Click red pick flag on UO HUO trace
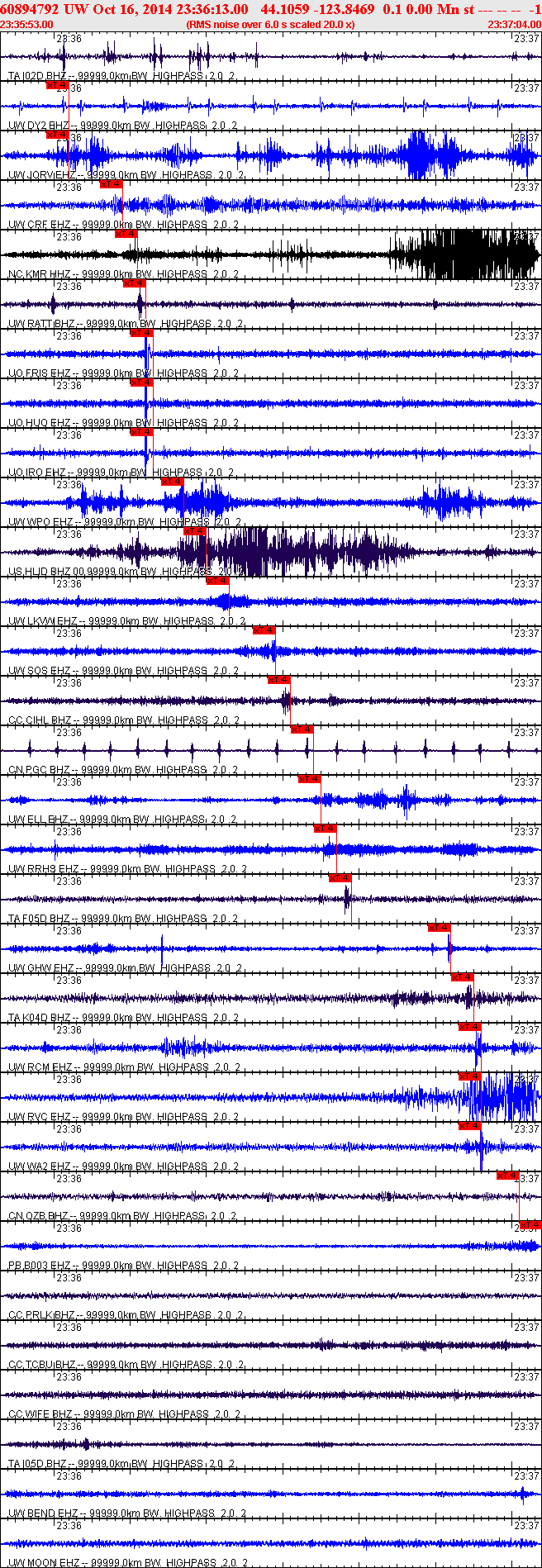This screenshot has height=1568, width=542. pos(142,382)
